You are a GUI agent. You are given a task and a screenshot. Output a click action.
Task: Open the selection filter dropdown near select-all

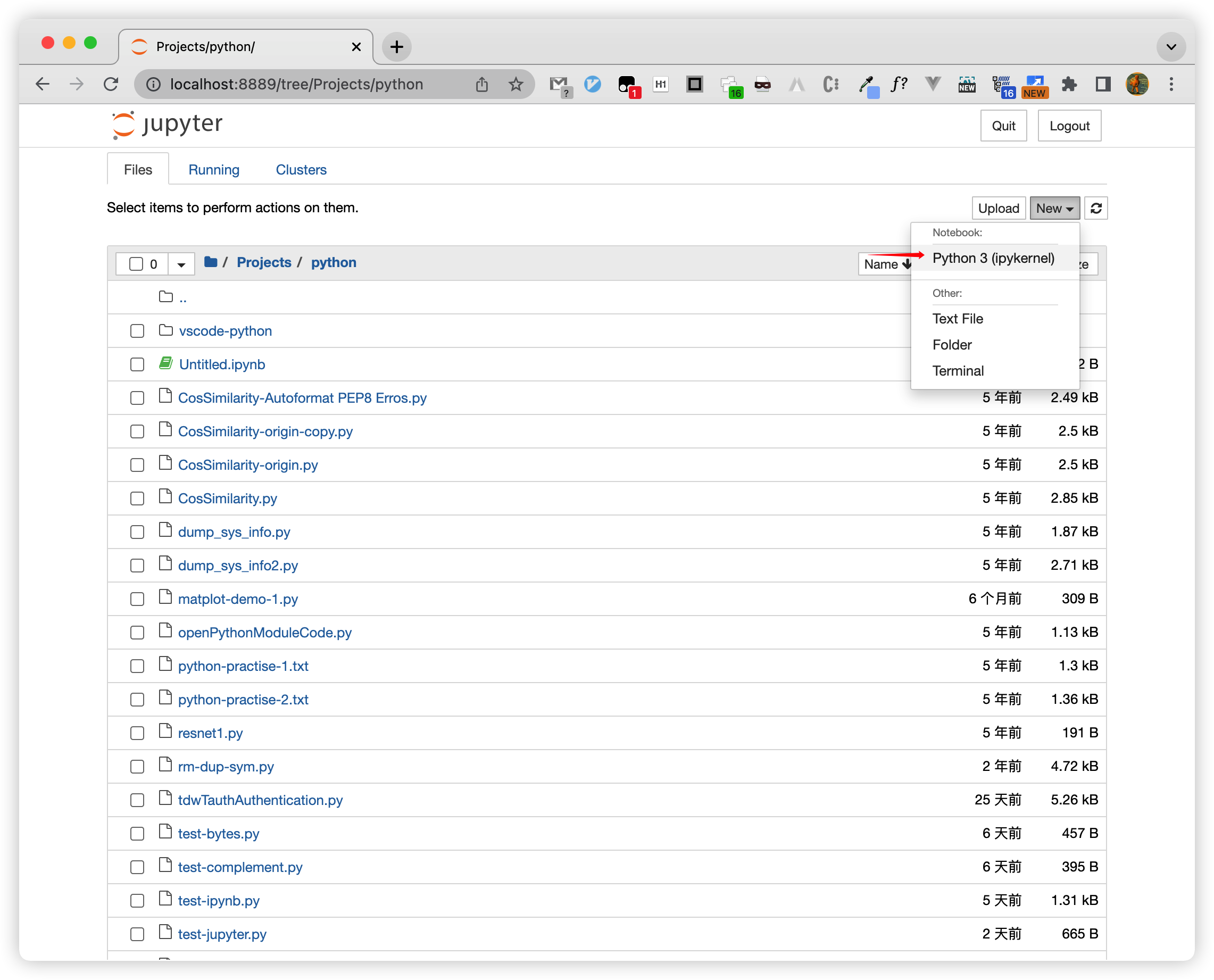click(x=181, y=263)
